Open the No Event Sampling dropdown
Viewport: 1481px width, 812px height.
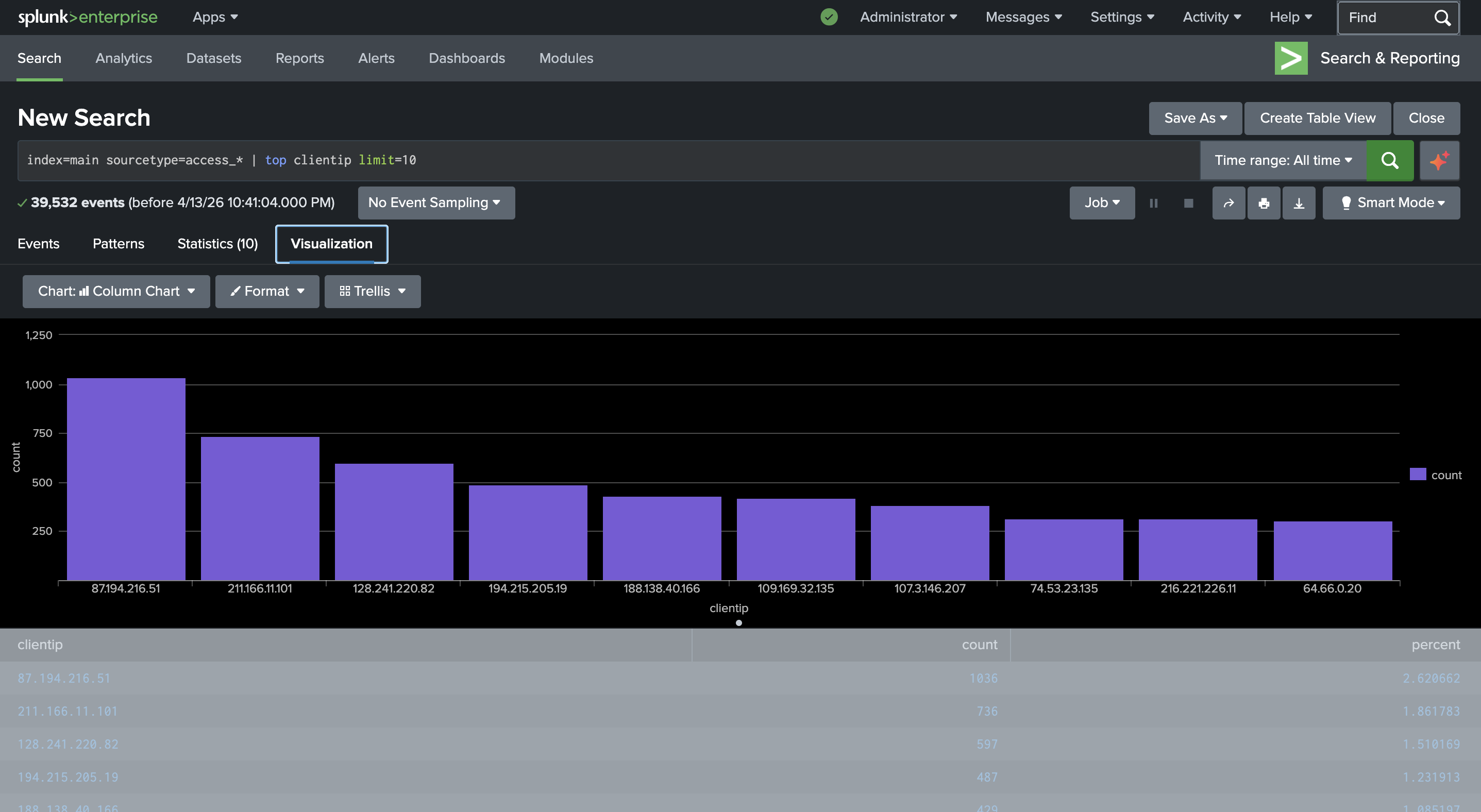coord(436,203)
